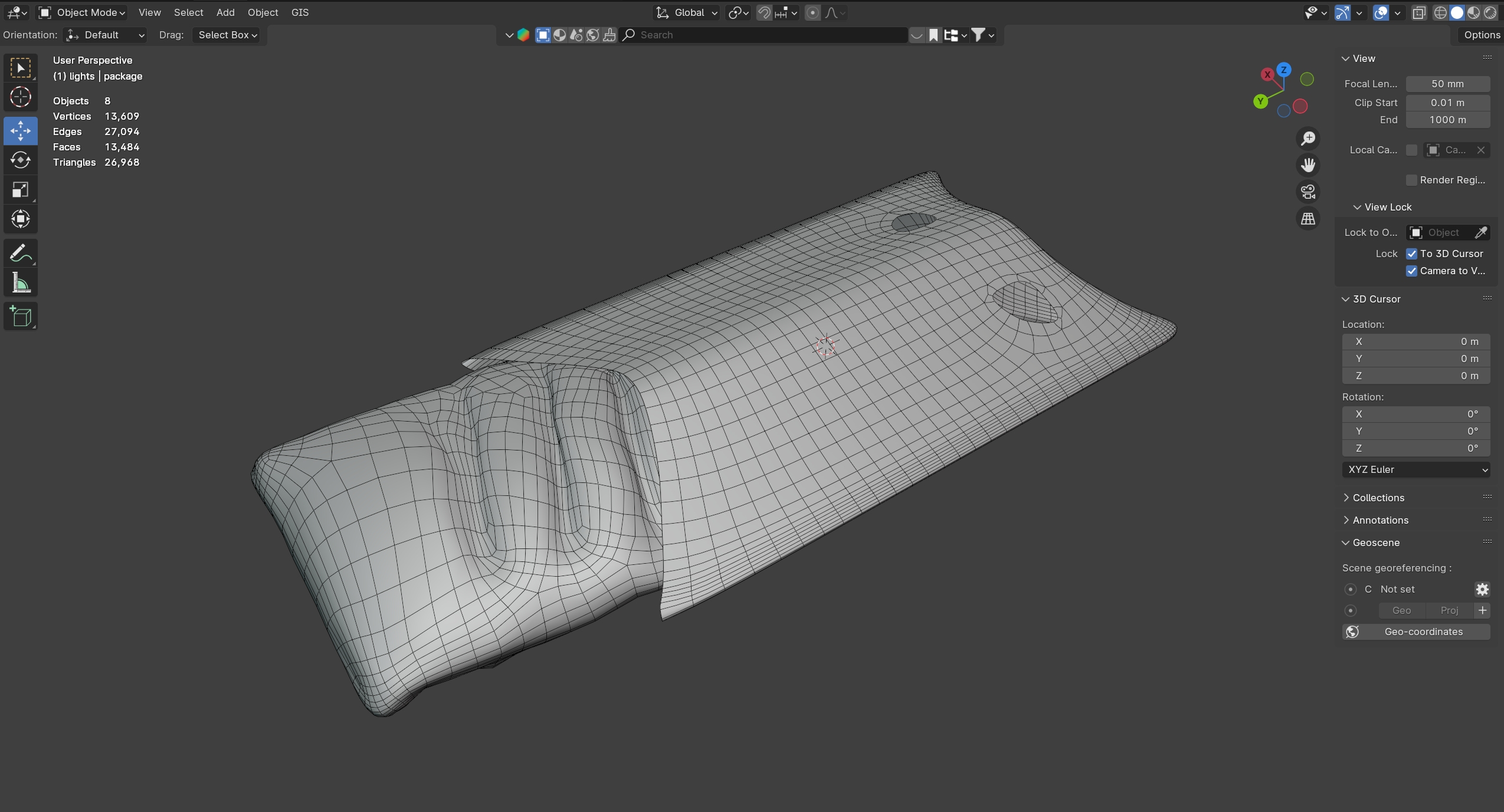Click the Options button
1504x812 pixels.
pyautogui.click(x=1482, y=35)
